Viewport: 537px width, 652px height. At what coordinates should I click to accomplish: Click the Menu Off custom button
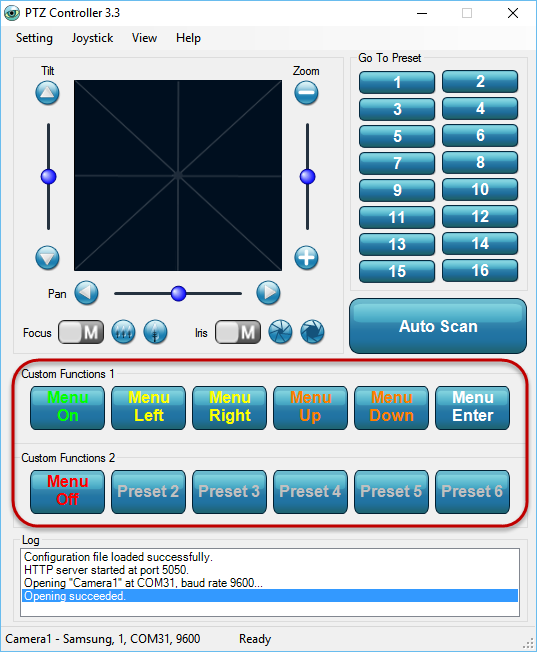tap(67, 492)
